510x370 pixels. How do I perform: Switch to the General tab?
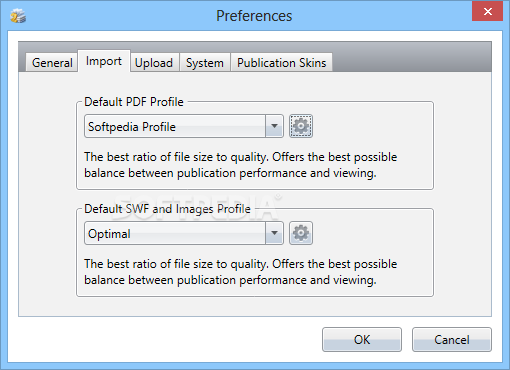(x=52, y=62)
